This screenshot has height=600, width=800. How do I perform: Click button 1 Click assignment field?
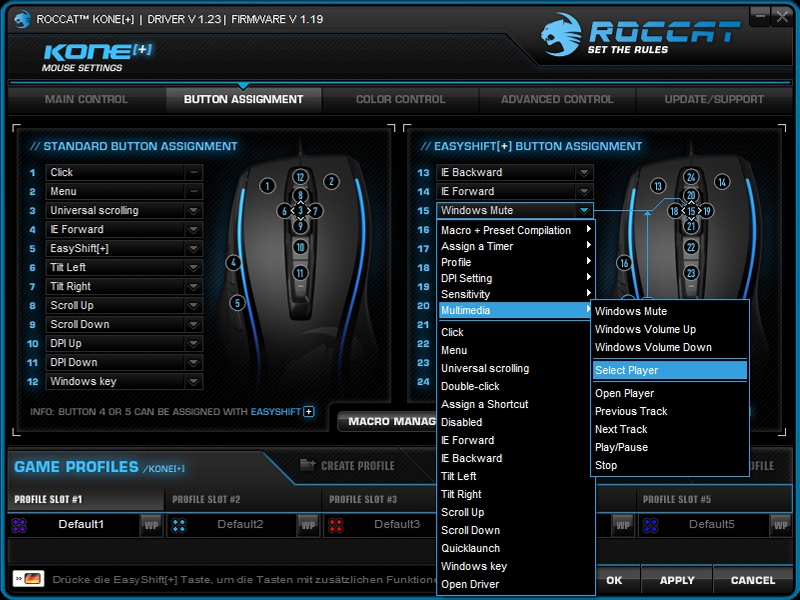[124, 172]
